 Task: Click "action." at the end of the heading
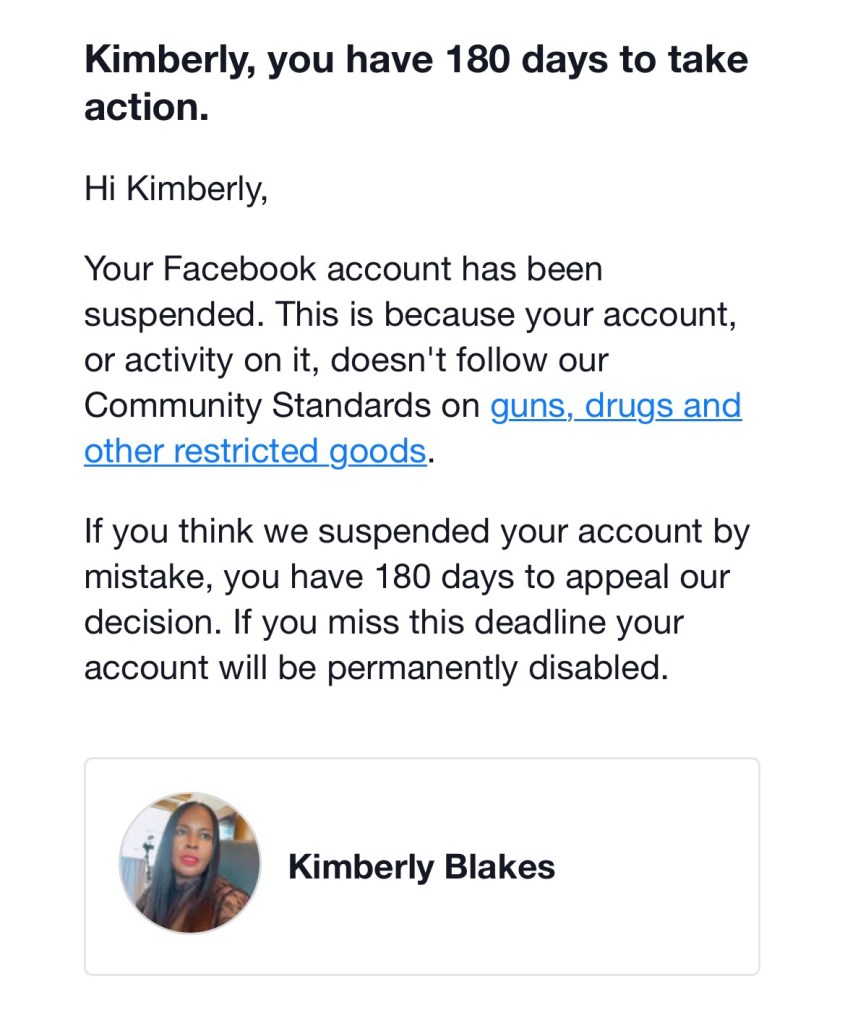point(146,107)
